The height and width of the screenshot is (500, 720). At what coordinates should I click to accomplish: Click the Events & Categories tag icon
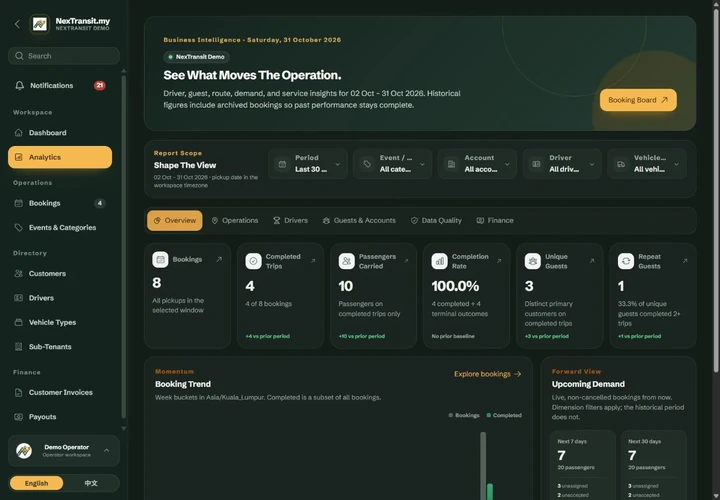[x=18, y=227]
